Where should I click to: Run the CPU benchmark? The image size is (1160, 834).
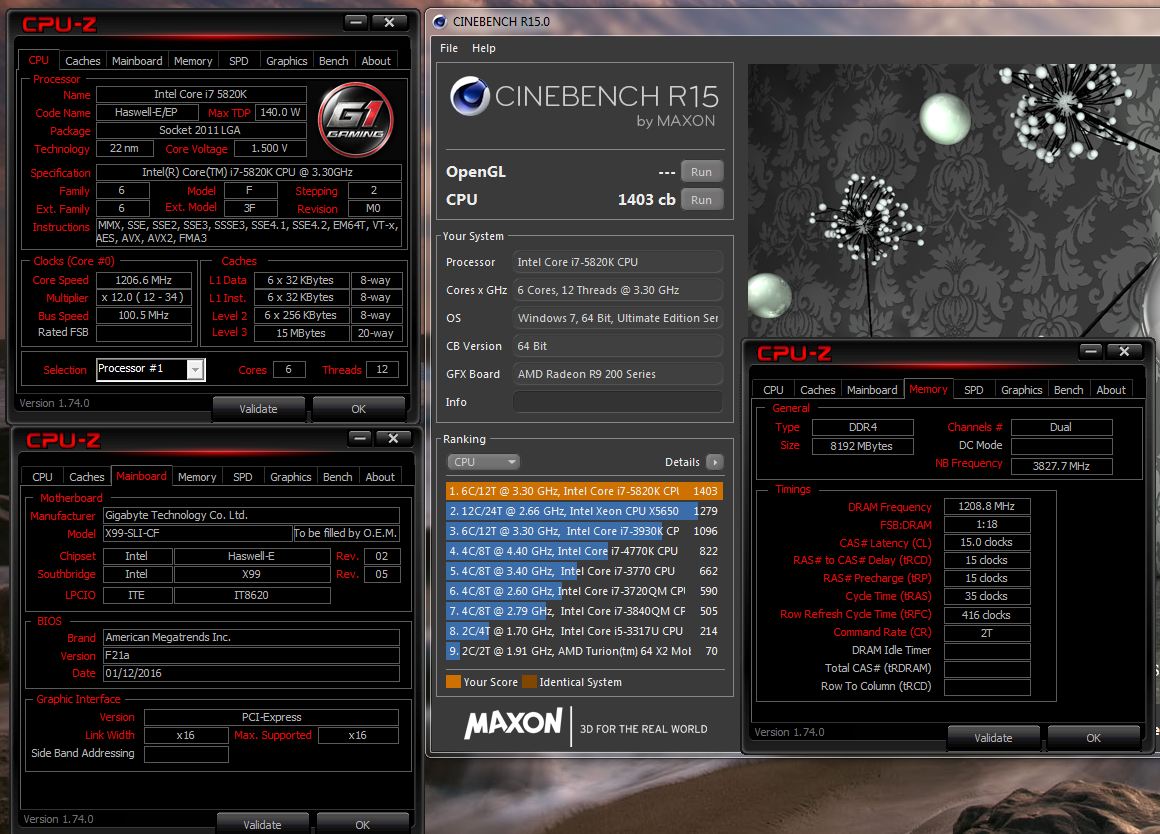point(701,200)
